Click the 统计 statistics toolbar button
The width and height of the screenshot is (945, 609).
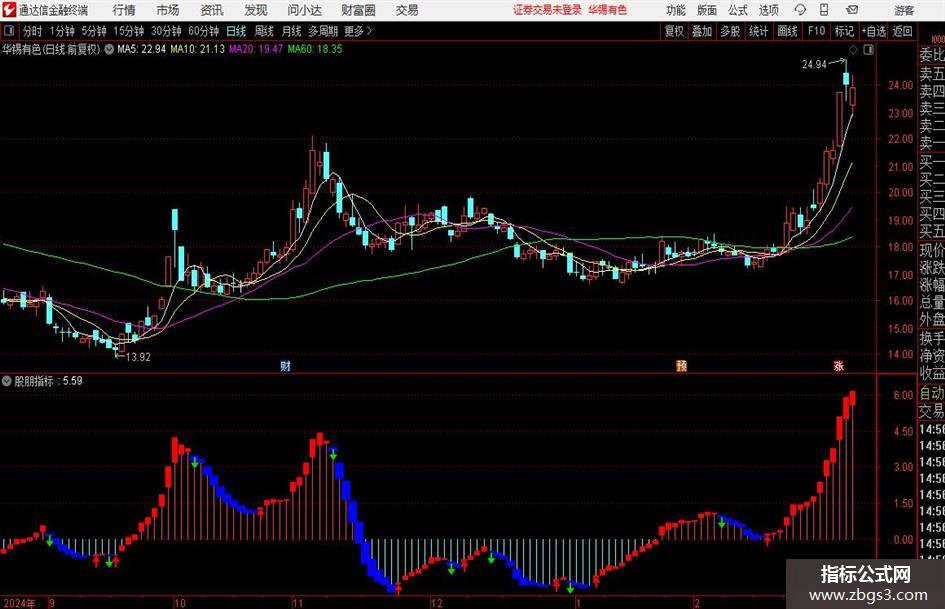click(x=758, y=31)
